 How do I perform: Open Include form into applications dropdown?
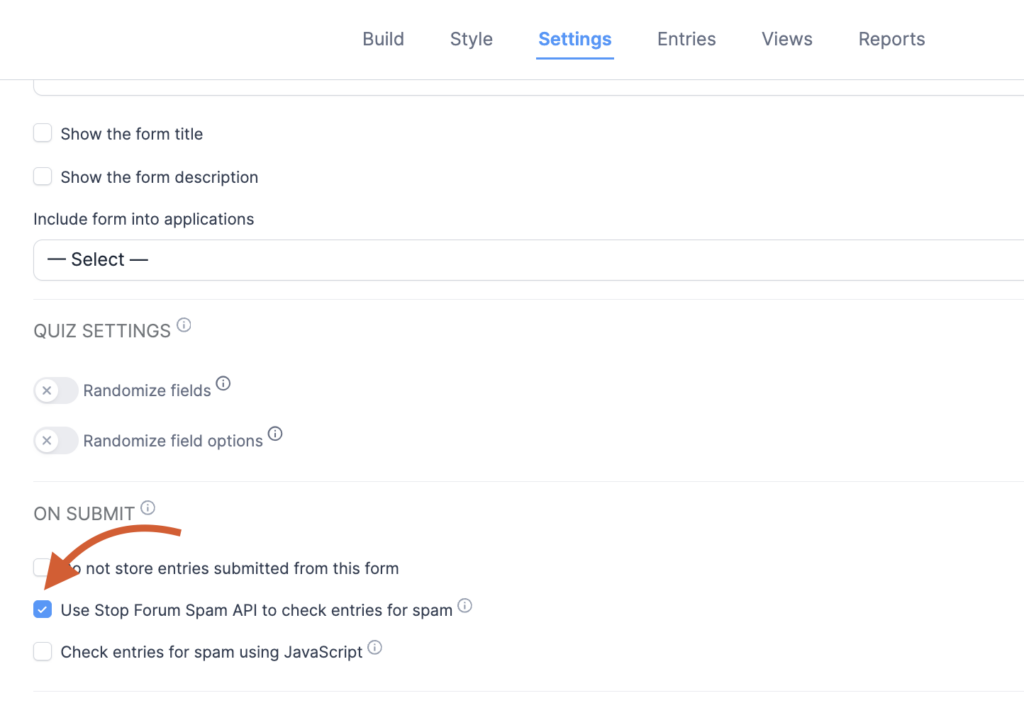[528, 260]
